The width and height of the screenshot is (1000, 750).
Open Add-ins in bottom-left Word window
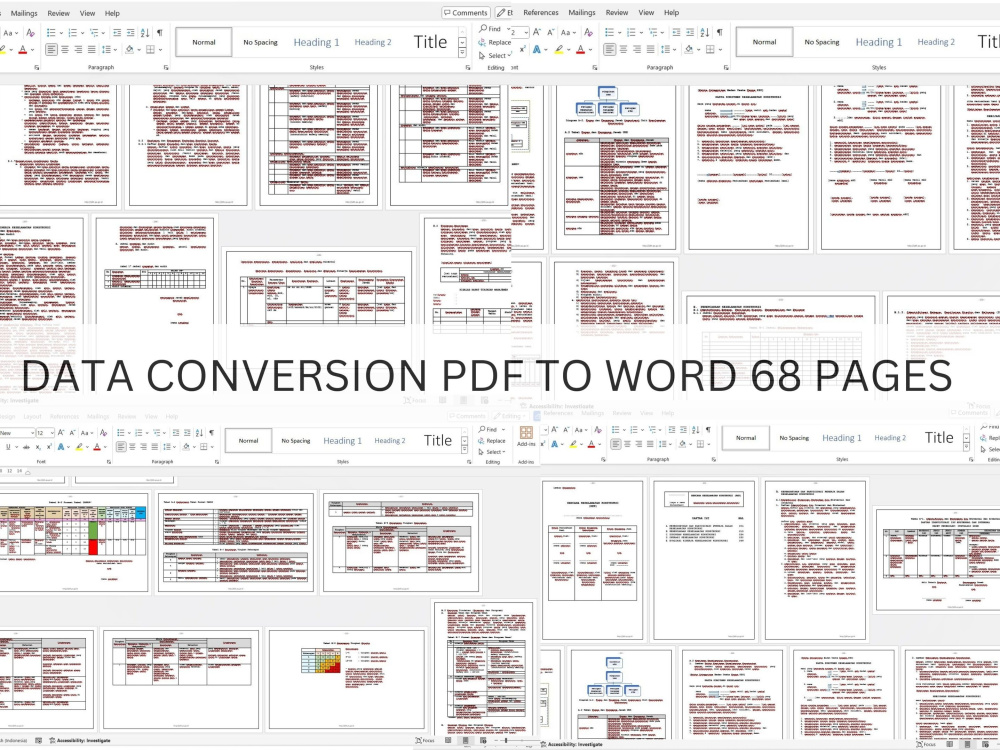[526, 437]
